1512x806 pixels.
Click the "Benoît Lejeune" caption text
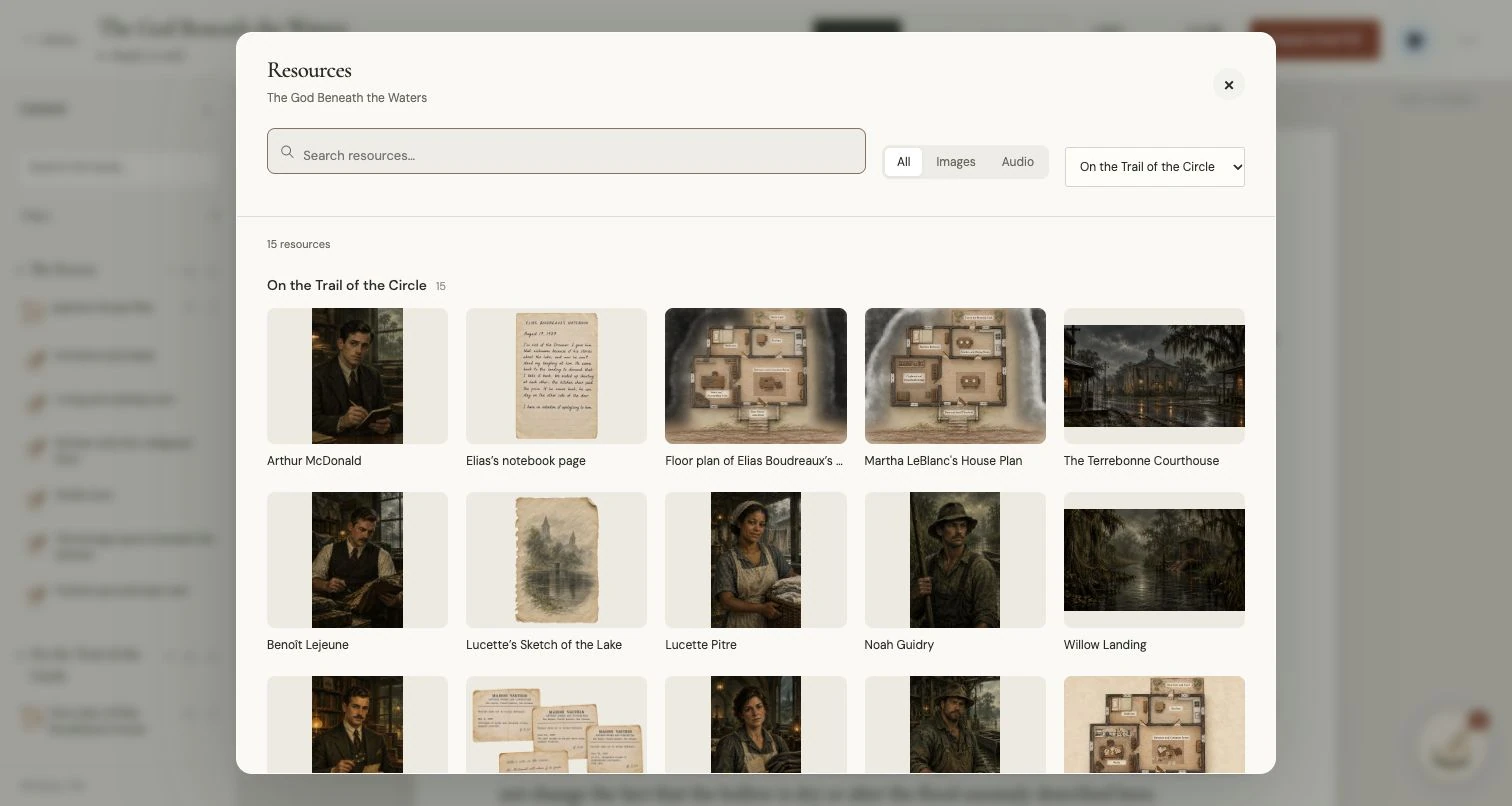pyautogui.click(x=308, y=645)
